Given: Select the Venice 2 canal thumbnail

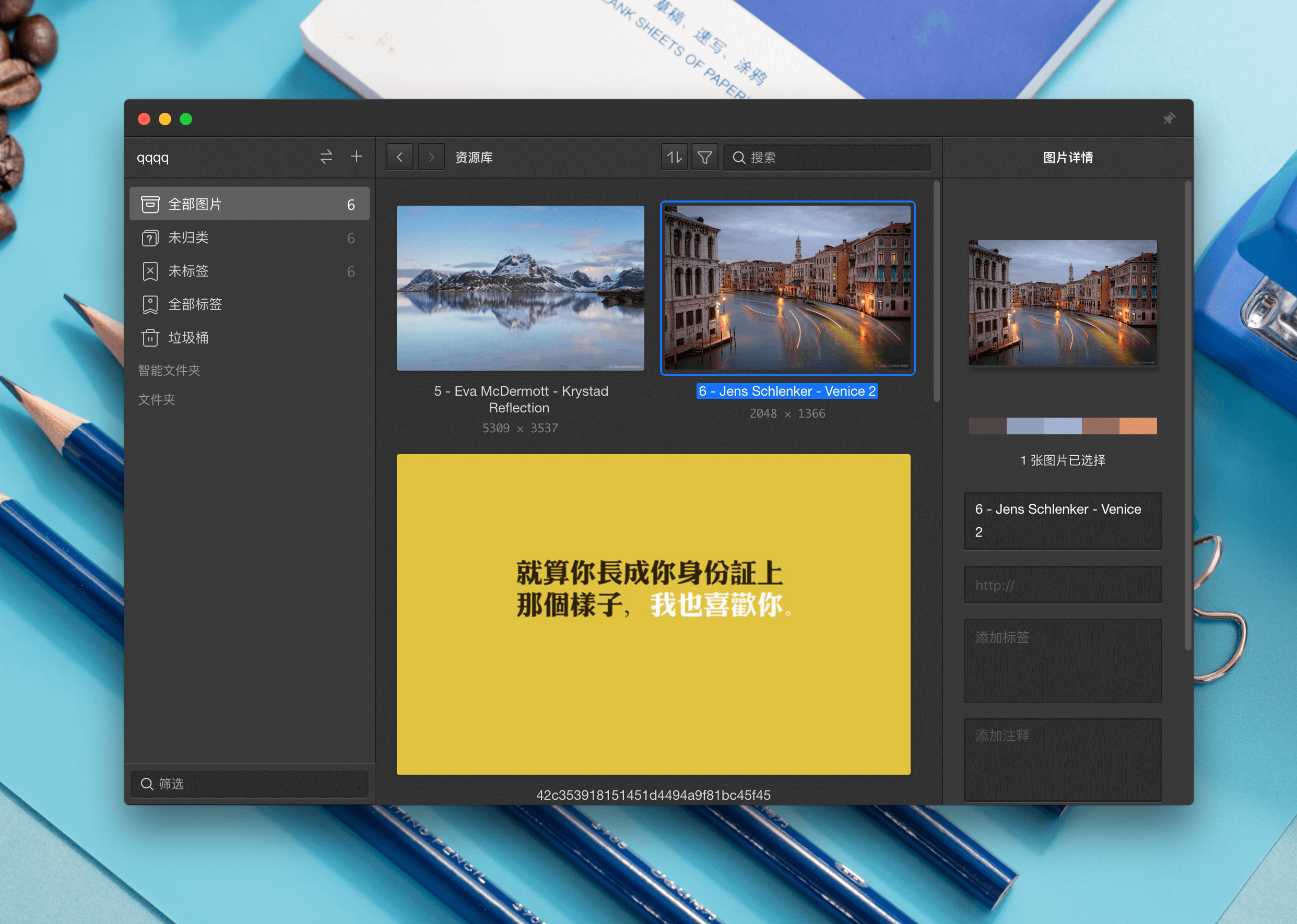Looking at the screenshot, I should (787, 288).
